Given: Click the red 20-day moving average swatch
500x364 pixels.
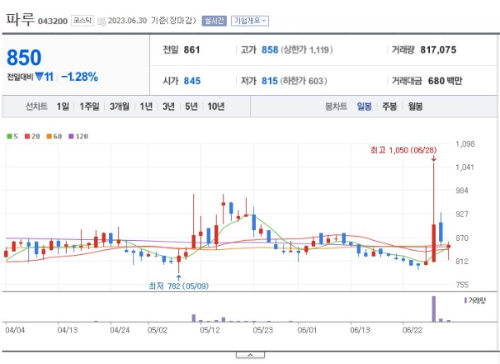Looking at the screenshot, I should coord(27,136).
